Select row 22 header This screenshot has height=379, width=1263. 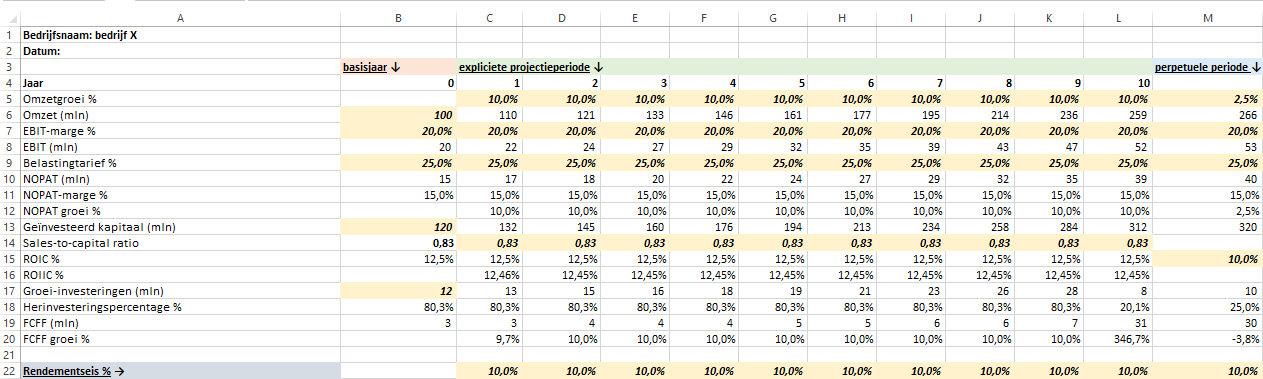pyautogui.click(x=9, y=370)
